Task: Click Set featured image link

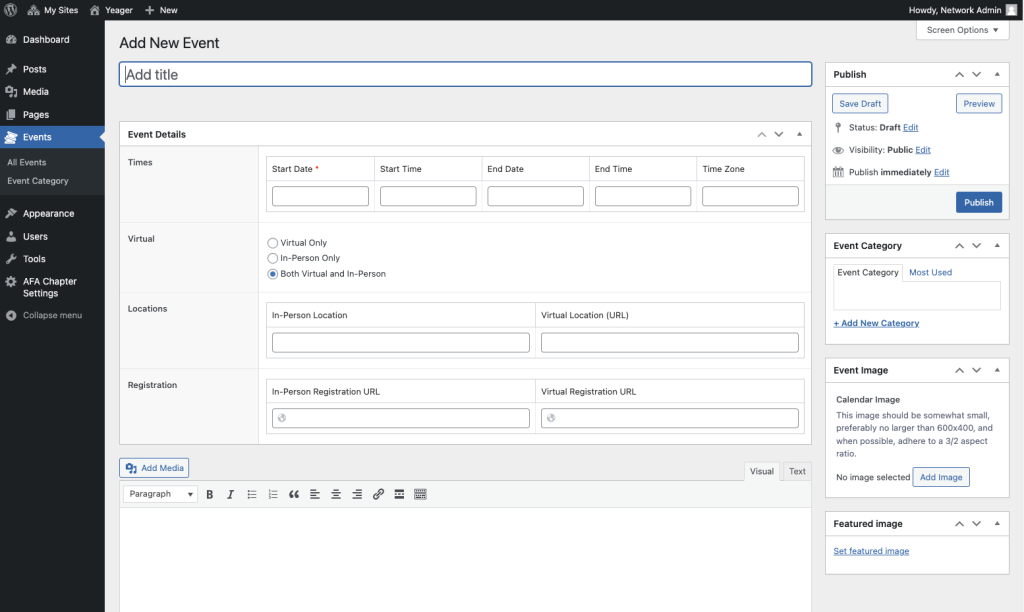Action: (871, 551)
